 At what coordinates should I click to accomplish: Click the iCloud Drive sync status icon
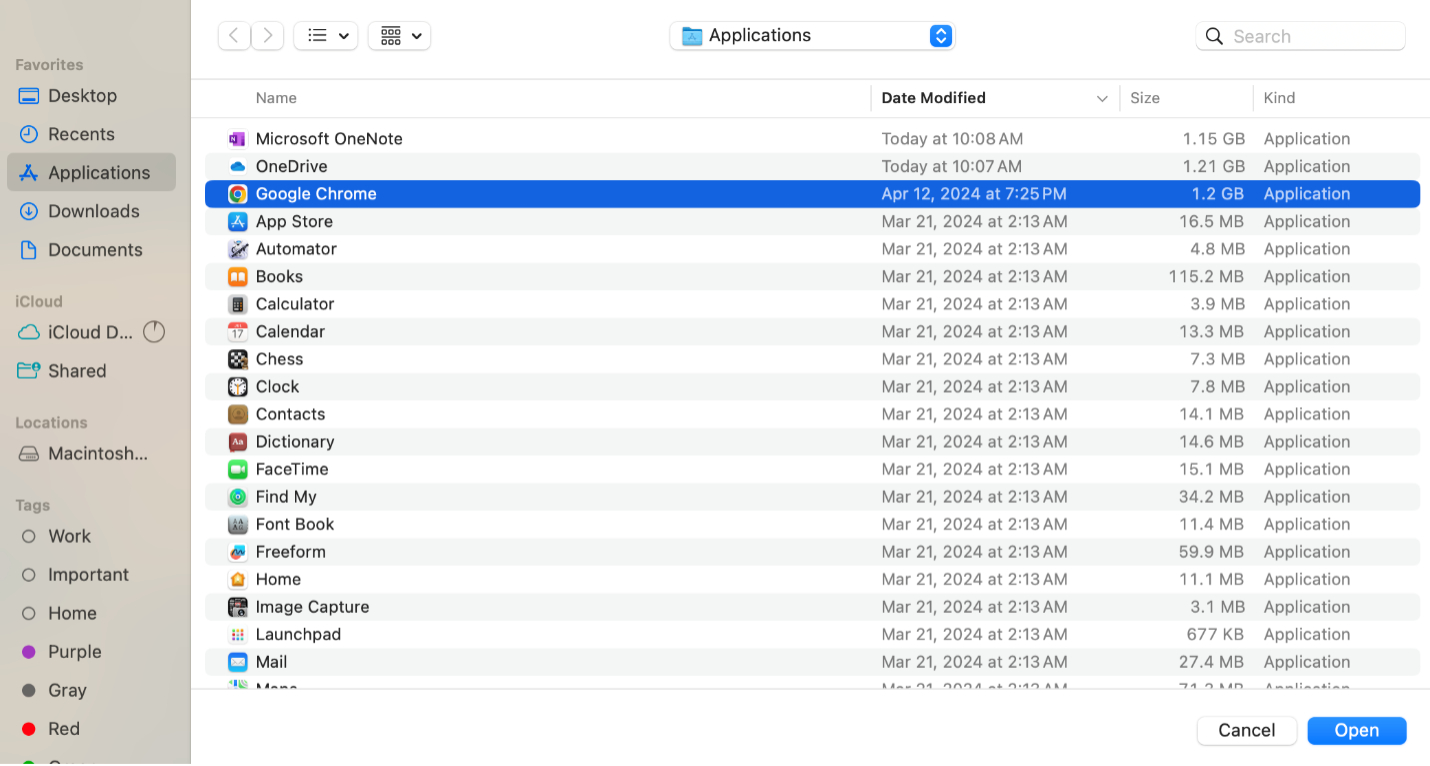(x=154, y=332)
